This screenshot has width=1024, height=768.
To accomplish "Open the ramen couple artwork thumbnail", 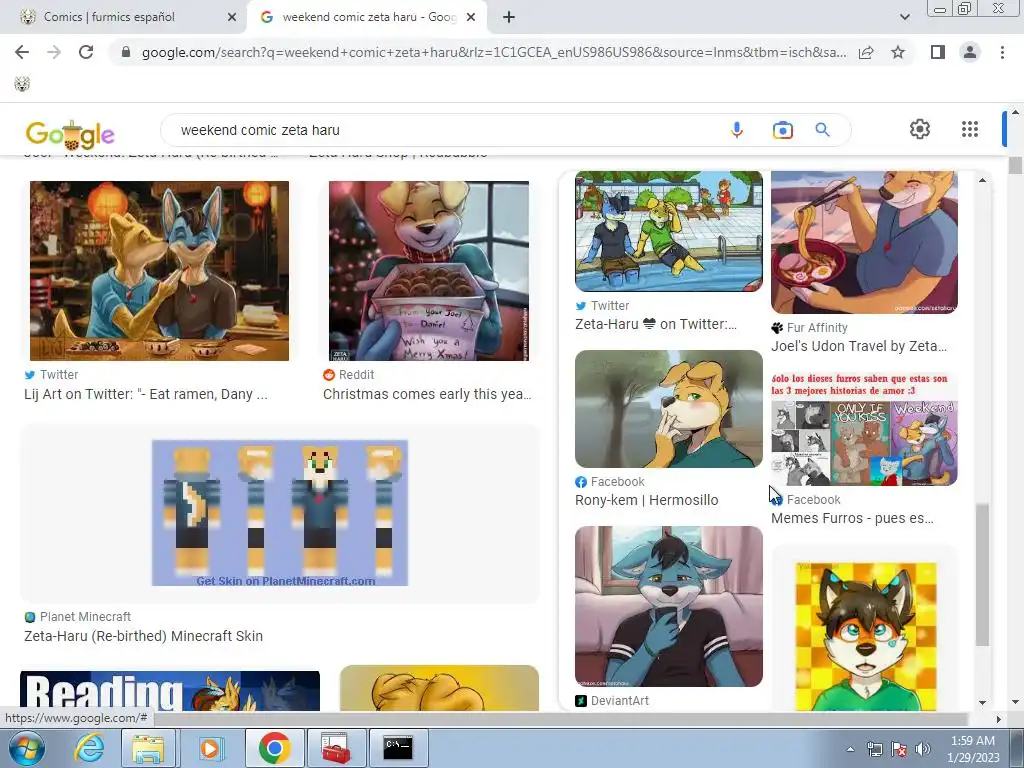I will [159, 271].
